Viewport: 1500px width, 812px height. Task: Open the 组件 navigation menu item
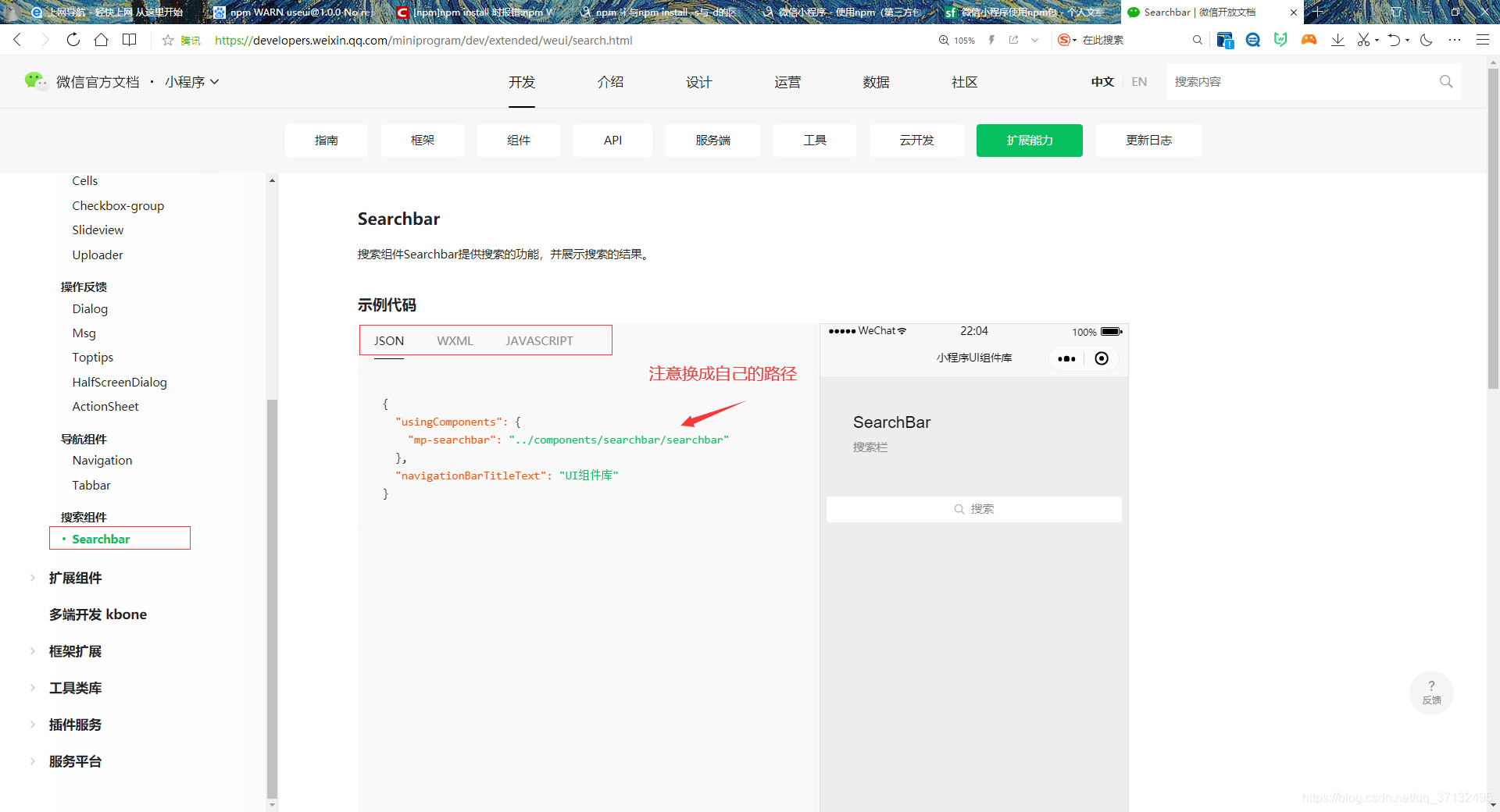point(518,141)
